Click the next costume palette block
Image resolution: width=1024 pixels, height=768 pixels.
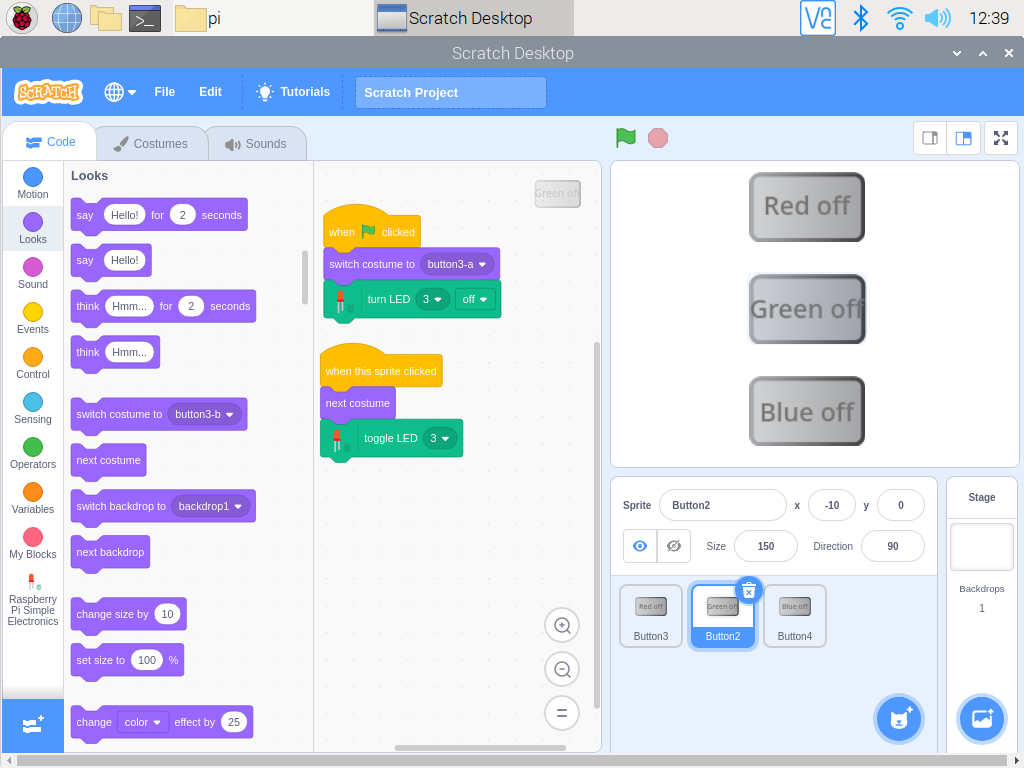click(108, 461)
